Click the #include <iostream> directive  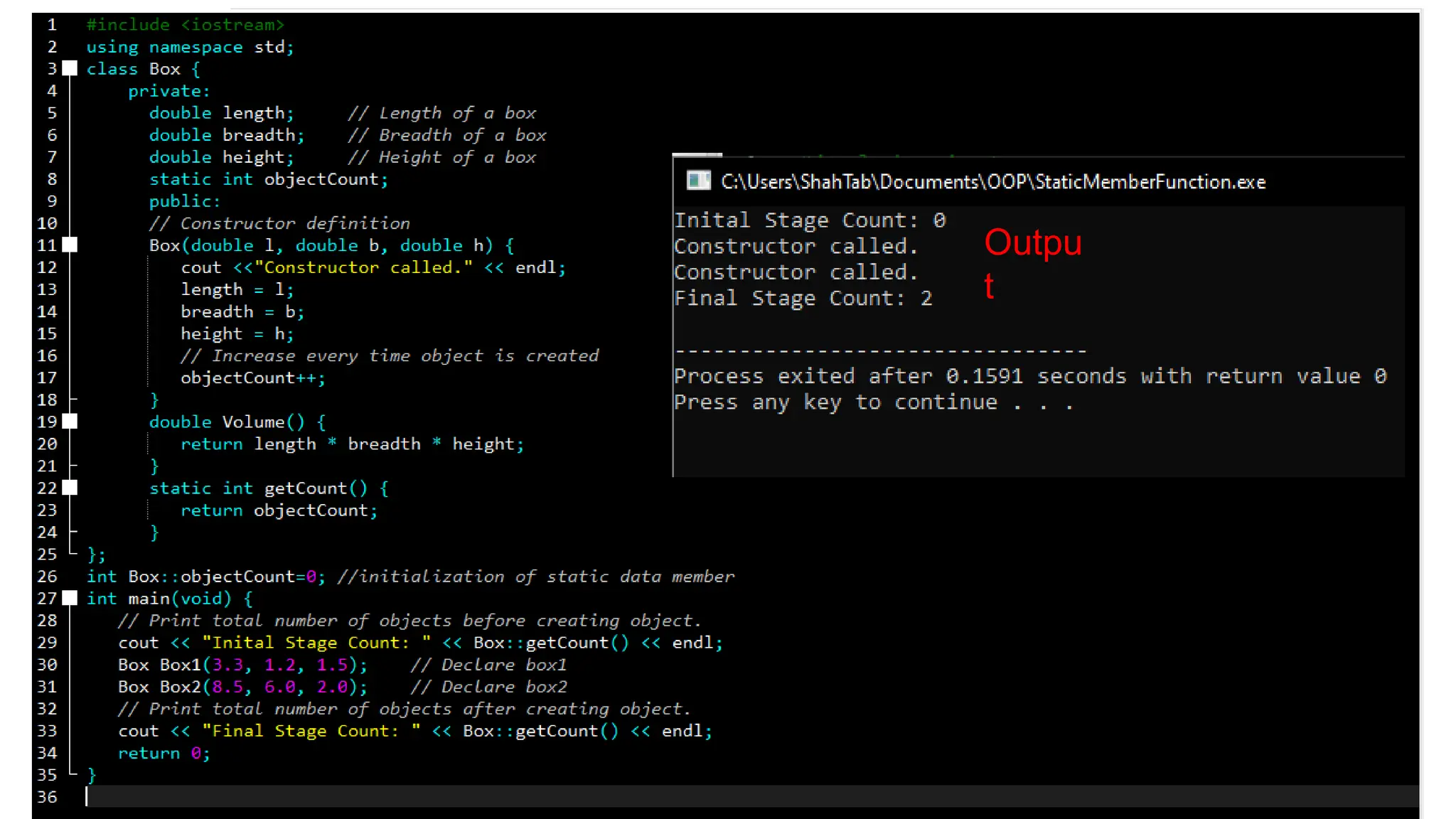185,25
